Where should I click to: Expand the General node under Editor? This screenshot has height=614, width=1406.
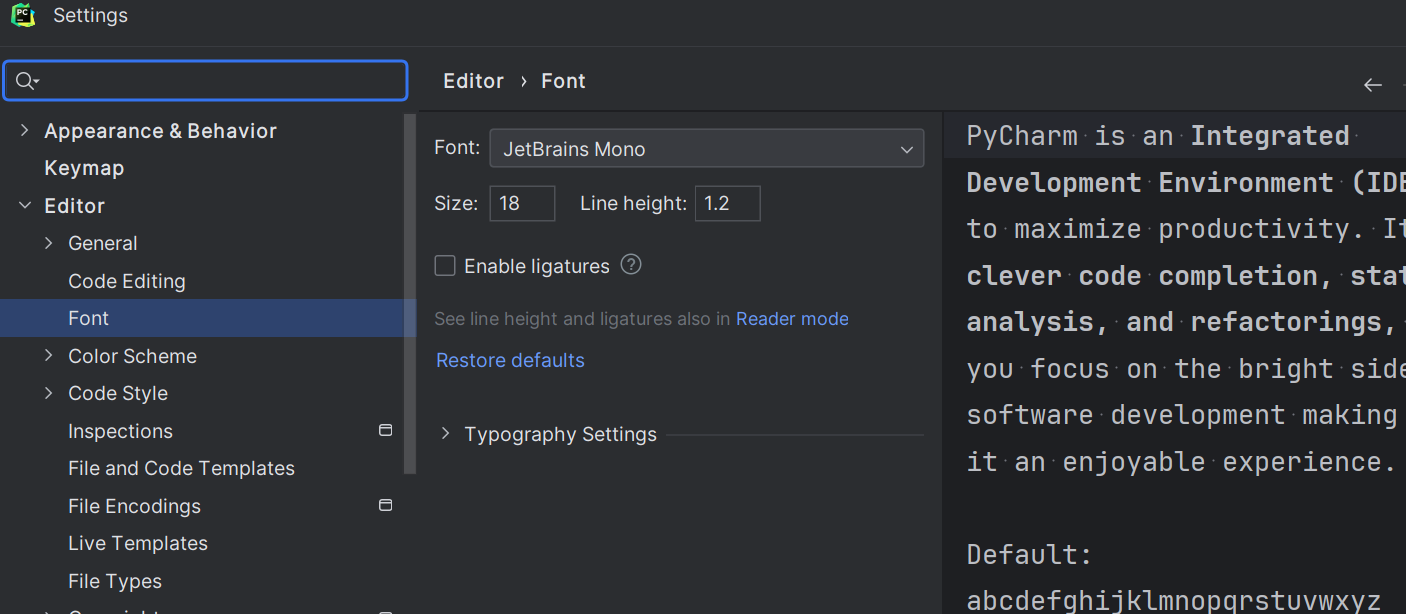point(49,243)
